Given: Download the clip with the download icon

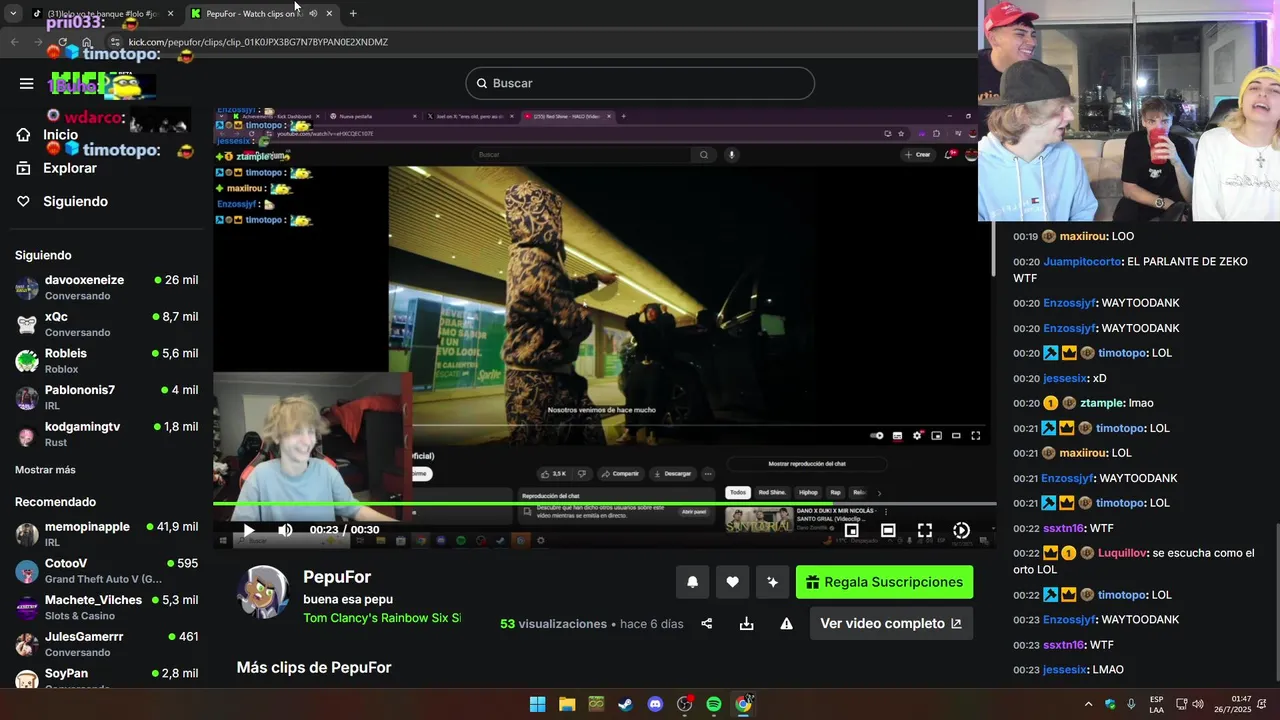Looking at the screenshot, I should point(746,623).
